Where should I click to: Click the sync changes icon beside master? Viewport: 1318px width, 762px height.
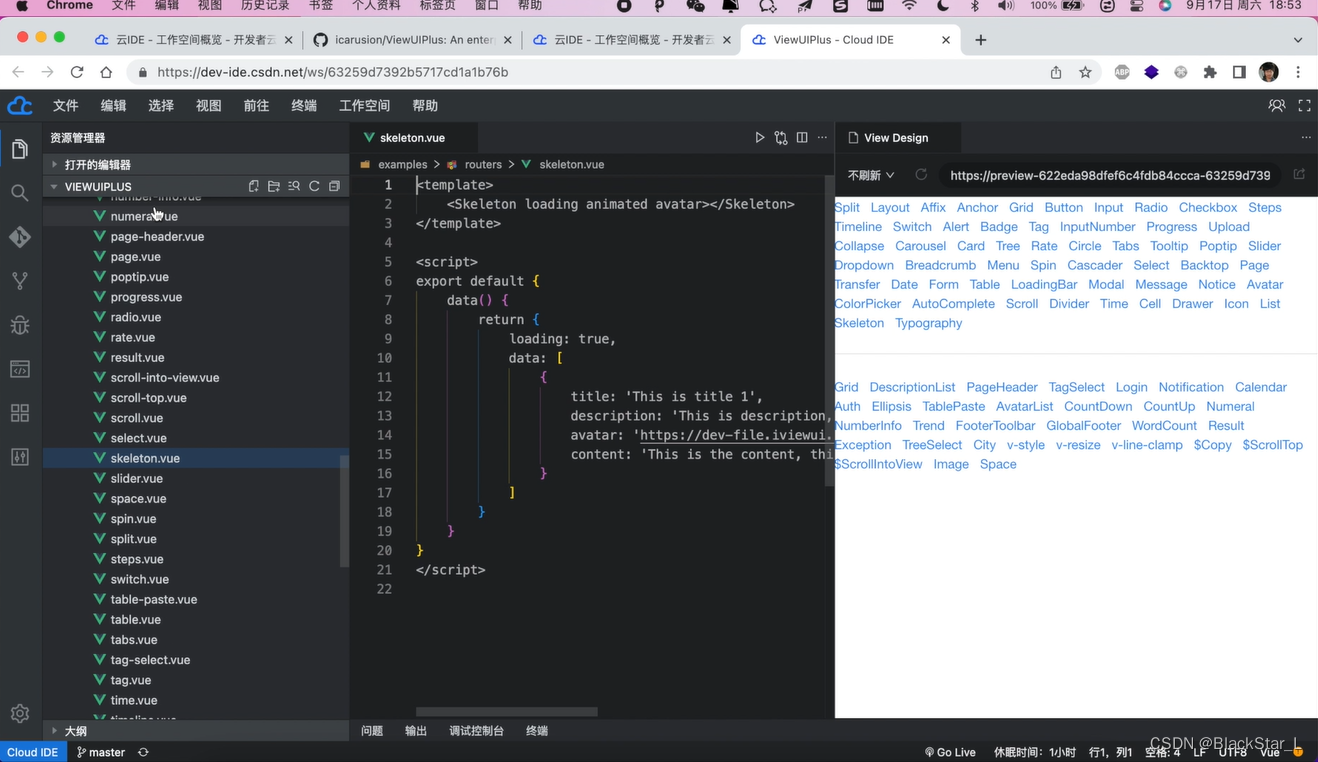click(x=143, y=752)
